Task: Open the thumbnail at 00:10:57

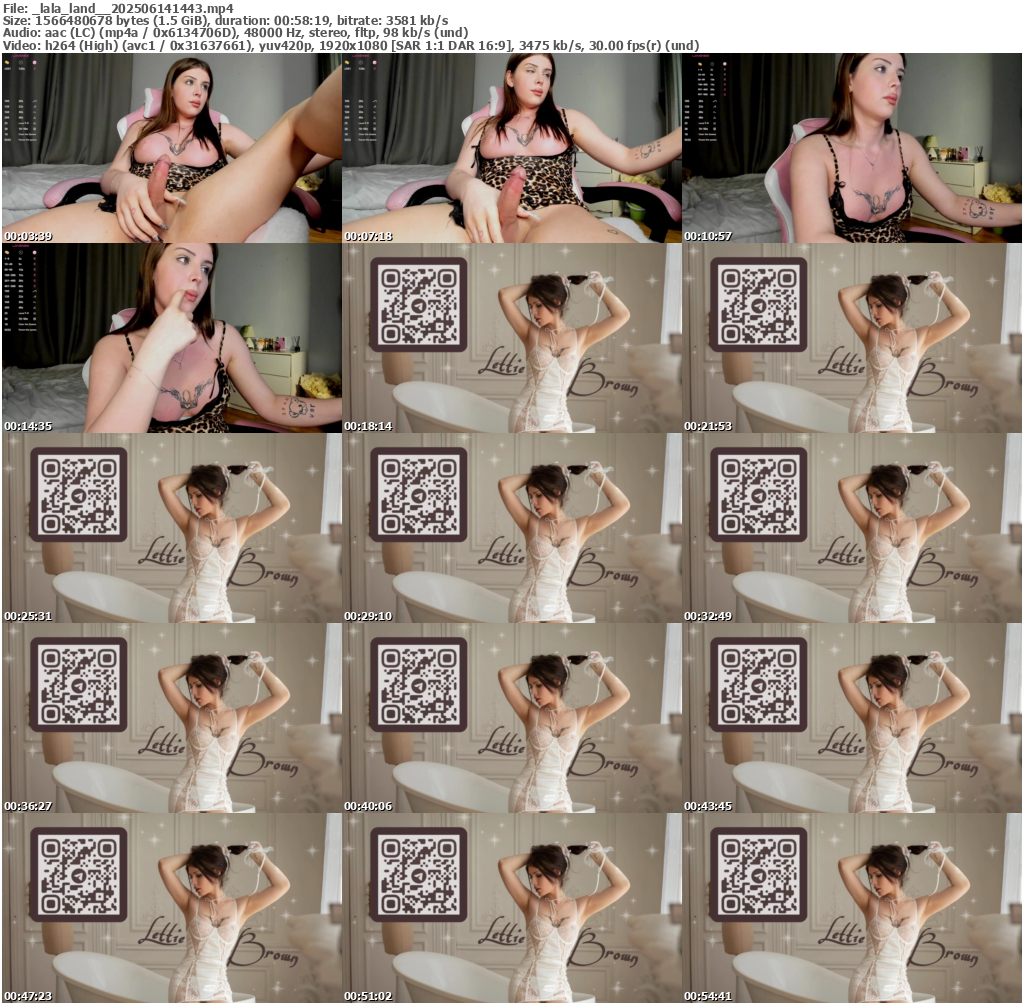Action: [852, 148]
